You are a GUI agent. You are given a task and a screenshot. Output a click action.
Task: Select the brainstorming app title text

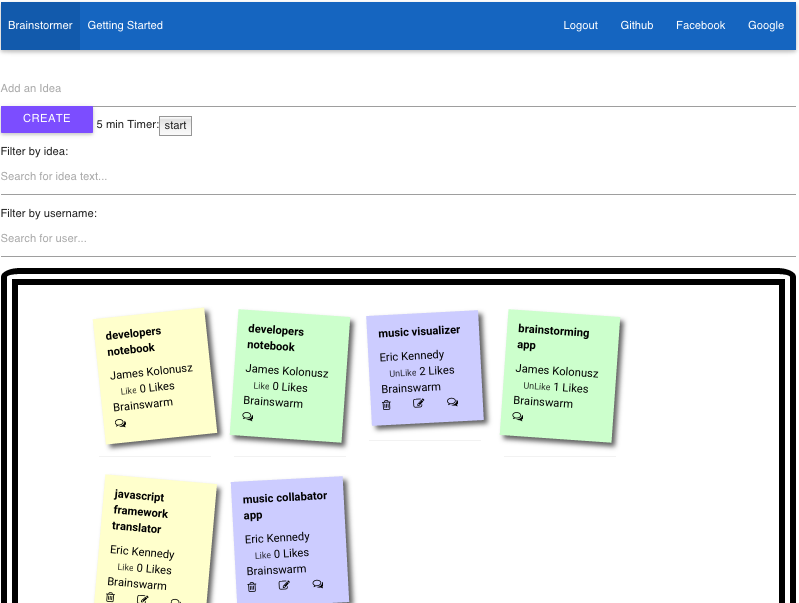pyautogui.click(x=553, y=337)
